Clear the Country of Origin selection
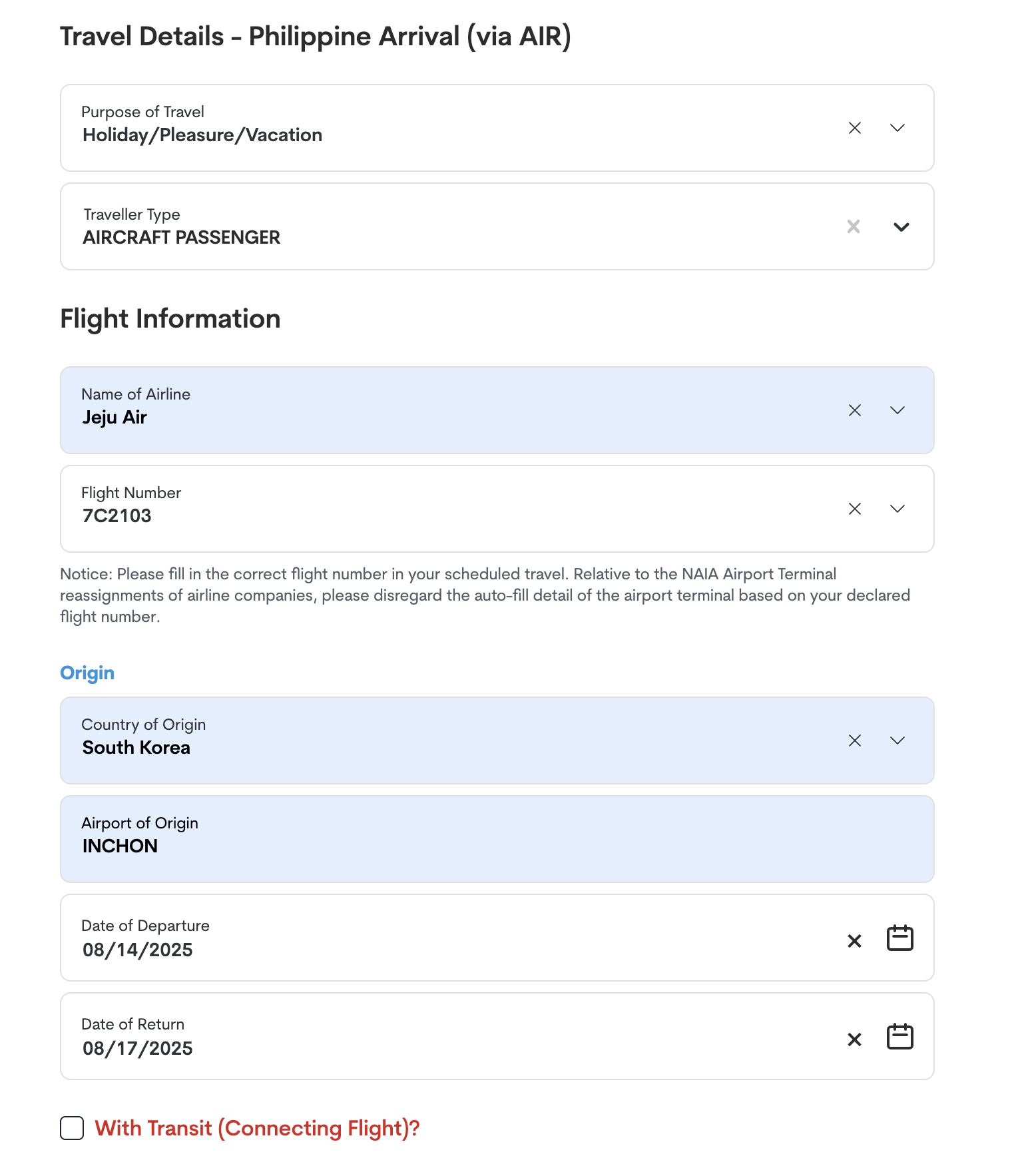Viewport: 1020px width, 1176px height. [855, 740]
